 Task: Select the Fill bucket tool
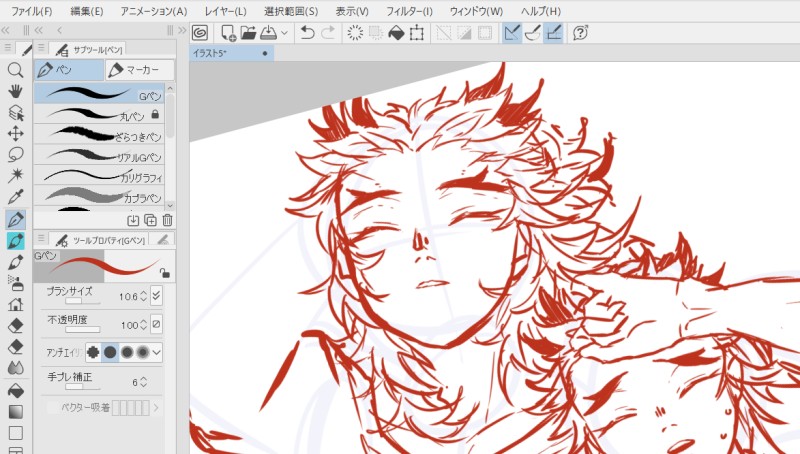click(x=15, y=391)
